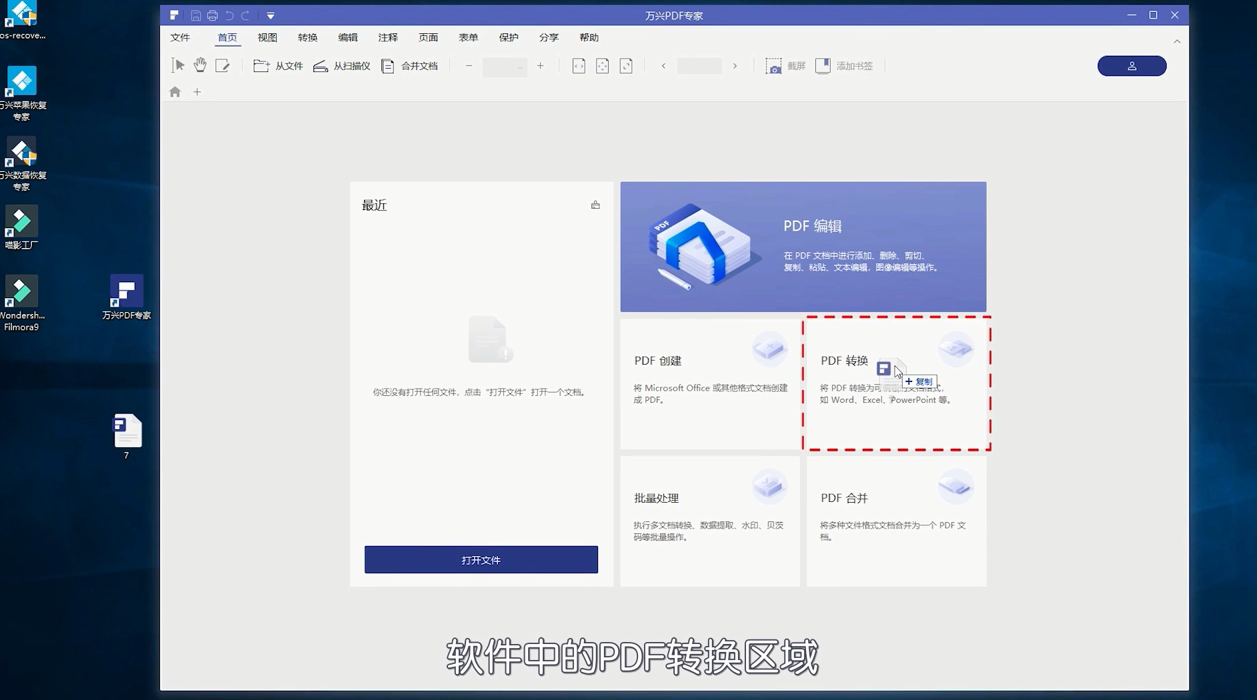Viewport: 1257px width, 700px height.
Task: Go to previous page arrow
Action: tap(663, 66)
